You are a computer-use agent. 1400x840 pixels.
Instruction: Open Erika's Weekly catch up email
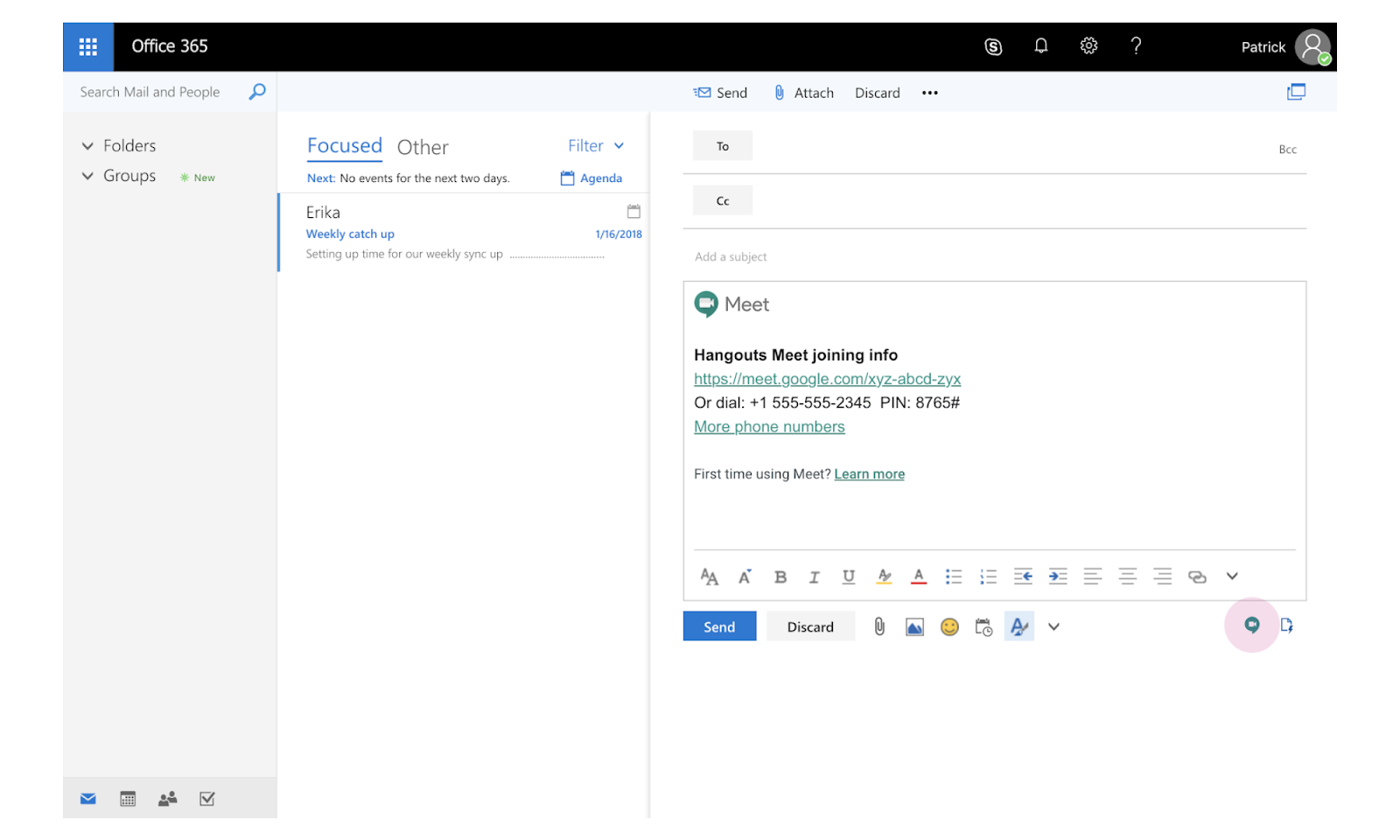(x=464, y=233)
